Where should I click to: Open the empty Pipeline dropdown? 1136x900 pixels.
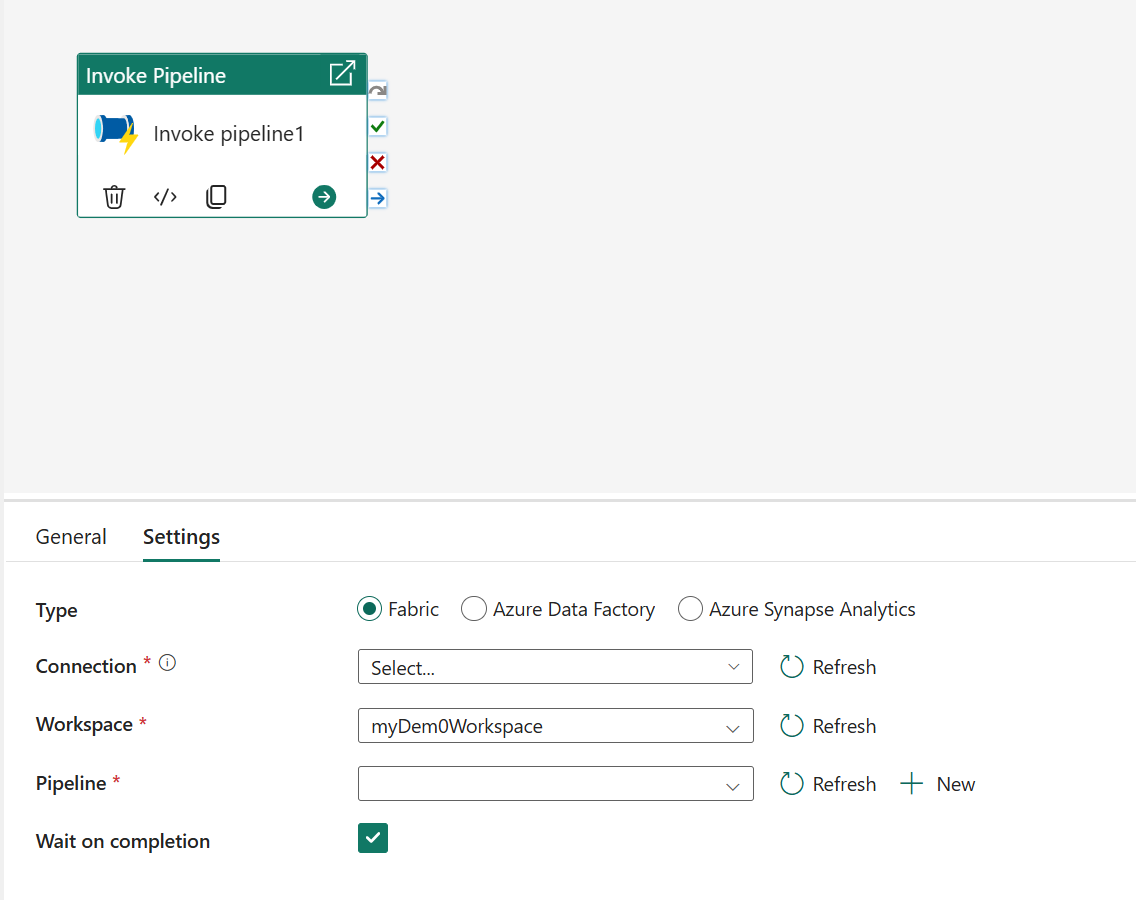click(555, 784)
